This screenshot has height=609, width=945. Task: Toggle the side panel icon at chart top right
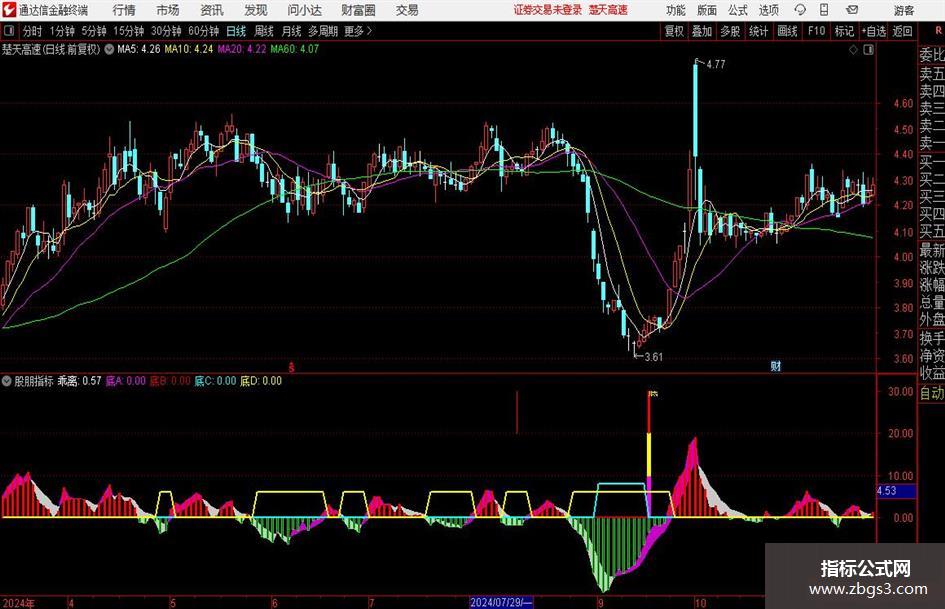point(868,50)
